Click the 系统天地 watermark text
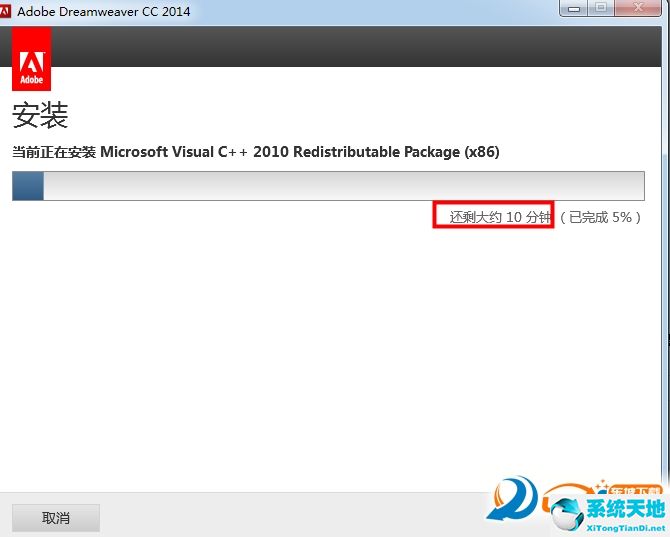The image size is (670, 537). [x=625, y=508]
